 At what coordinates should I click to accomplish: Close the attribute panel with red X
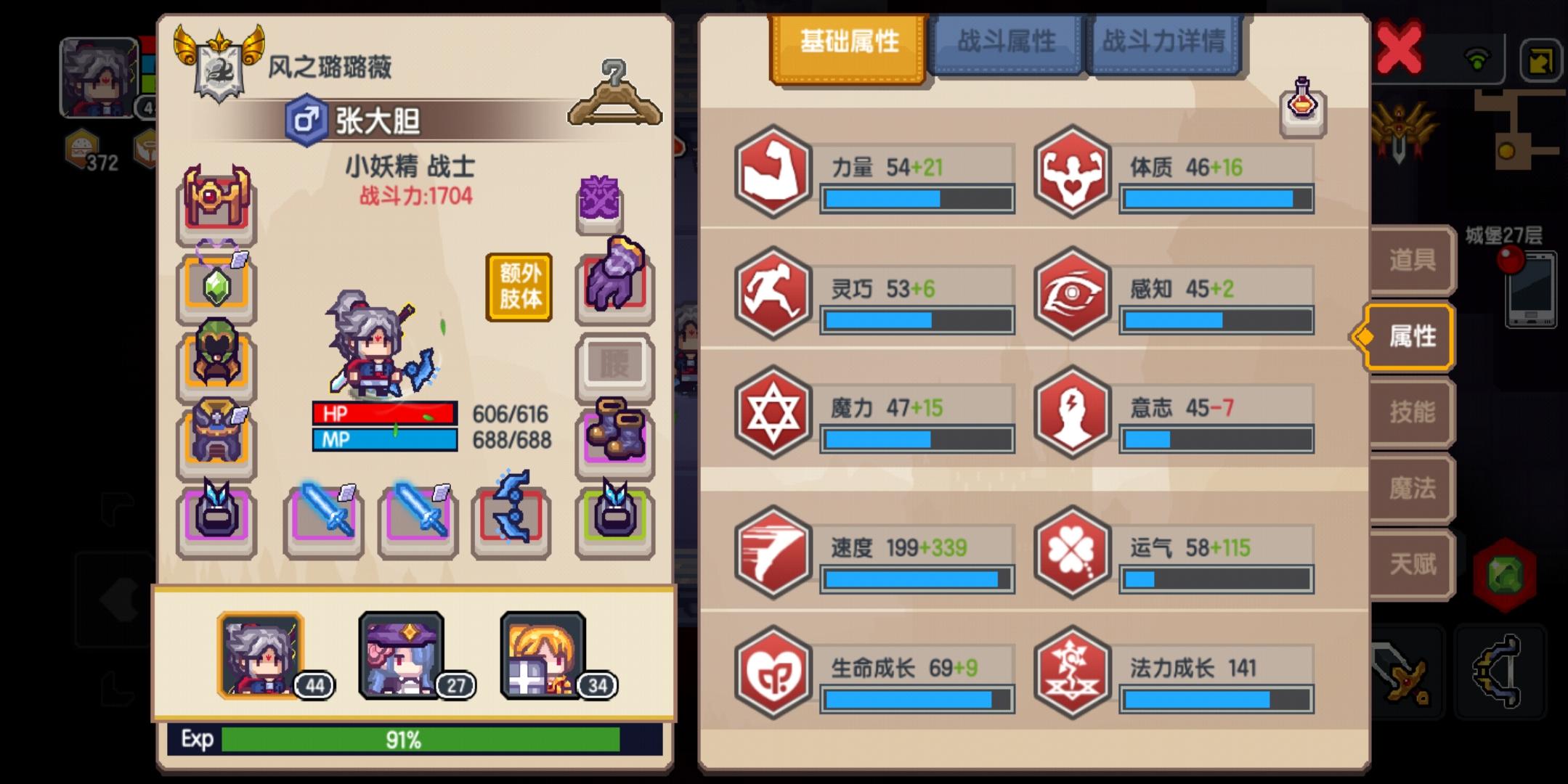[x=1399, y=48]
